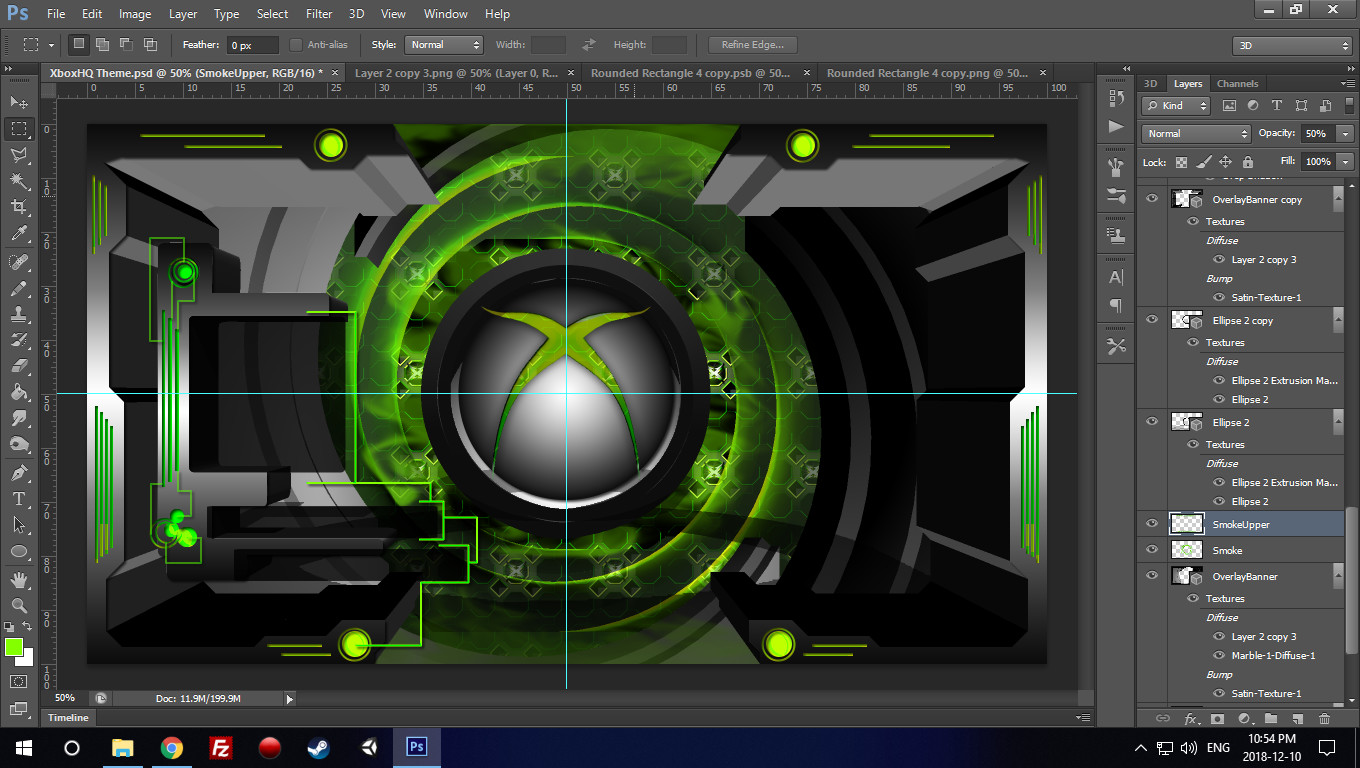Select the History Brush tool

pyautogui.click(x=19, y=340)
